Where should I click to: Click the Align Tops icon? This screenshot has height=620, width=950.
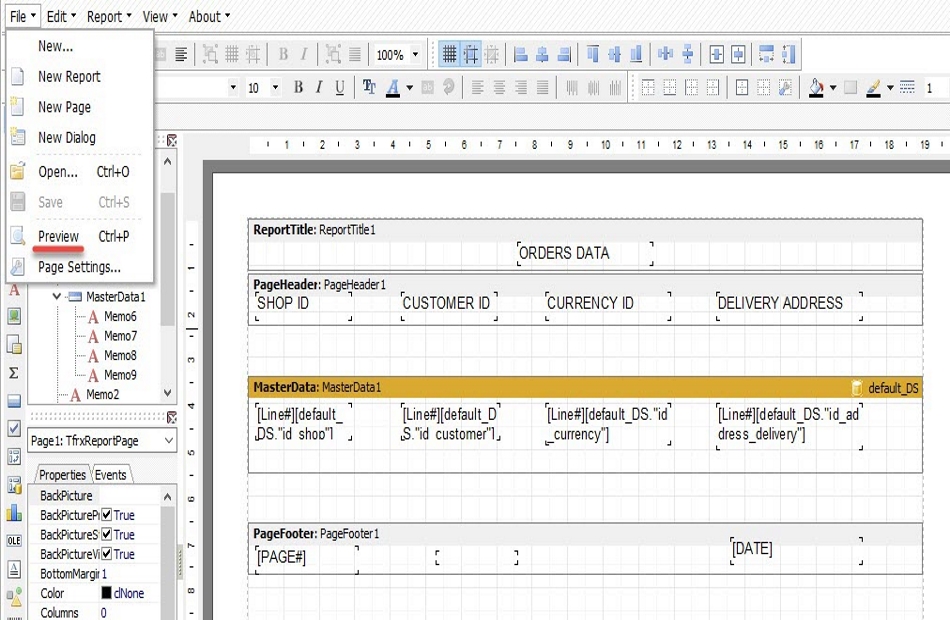tap(593, 55)
